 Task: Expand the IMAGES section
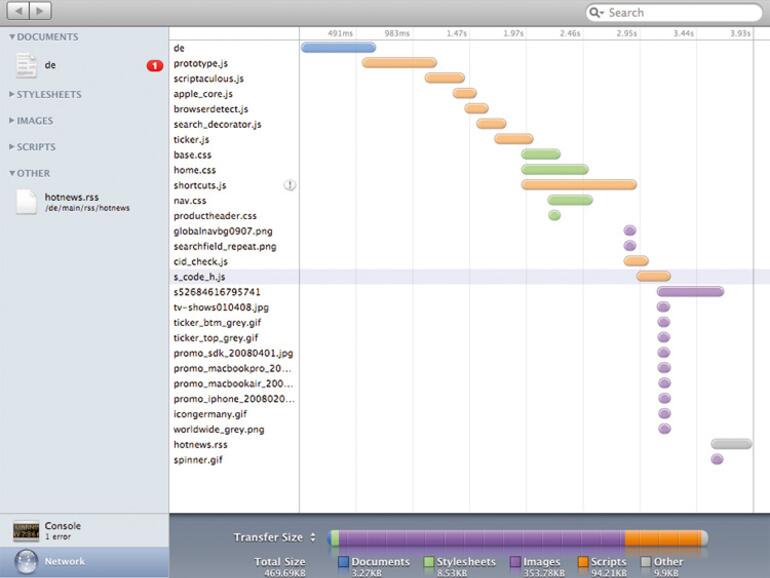[13, 121]
